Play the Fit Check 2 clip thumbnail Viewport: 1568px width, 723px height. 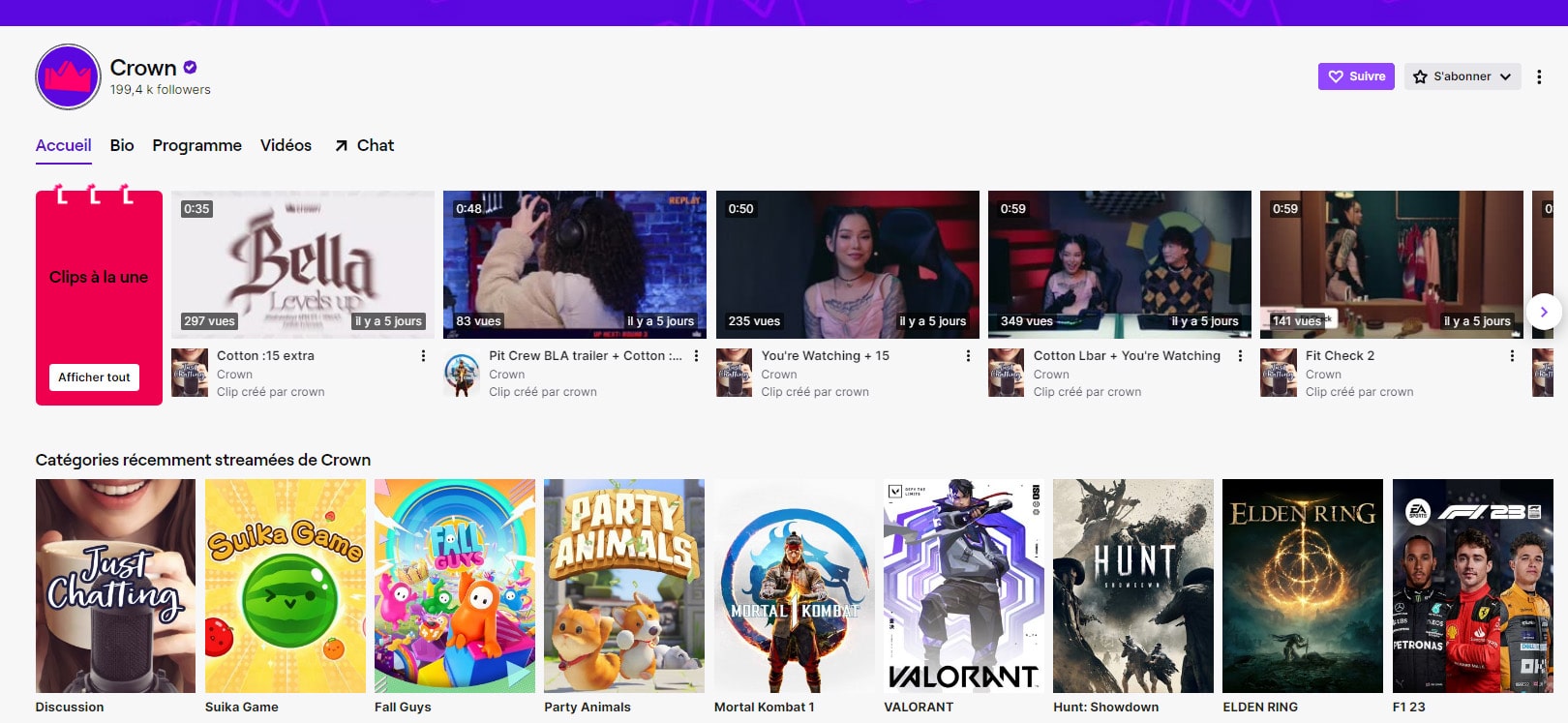tap(1392, 264)
